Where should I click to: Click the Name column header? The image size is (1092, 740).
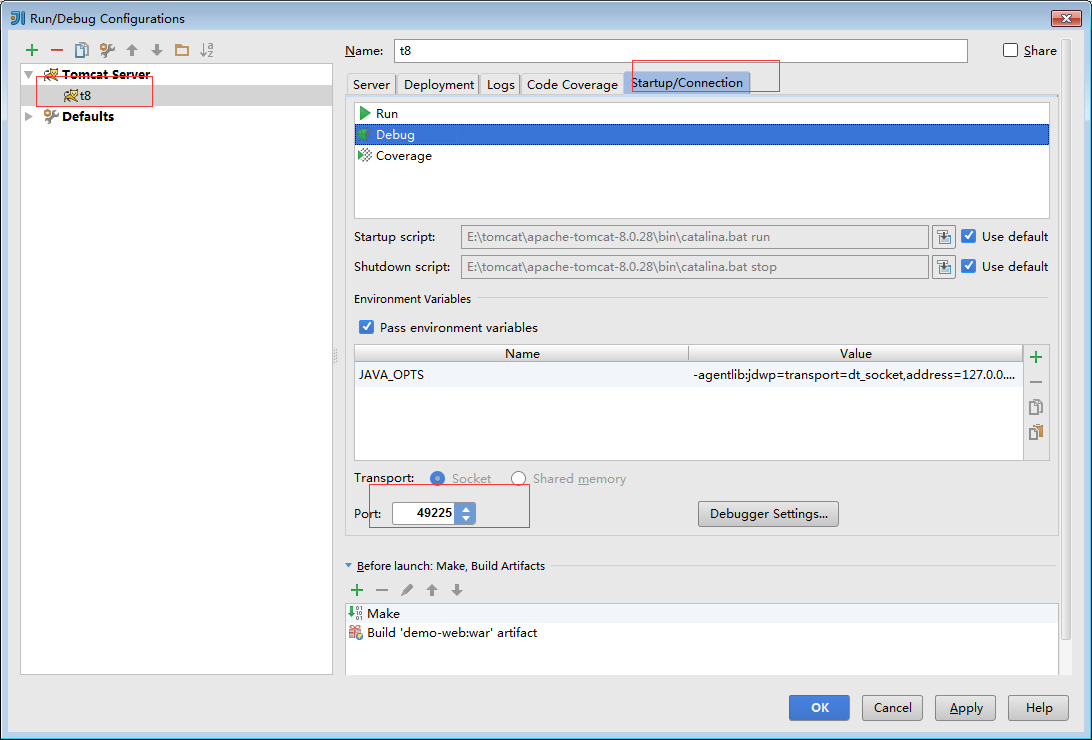point(522,354)
